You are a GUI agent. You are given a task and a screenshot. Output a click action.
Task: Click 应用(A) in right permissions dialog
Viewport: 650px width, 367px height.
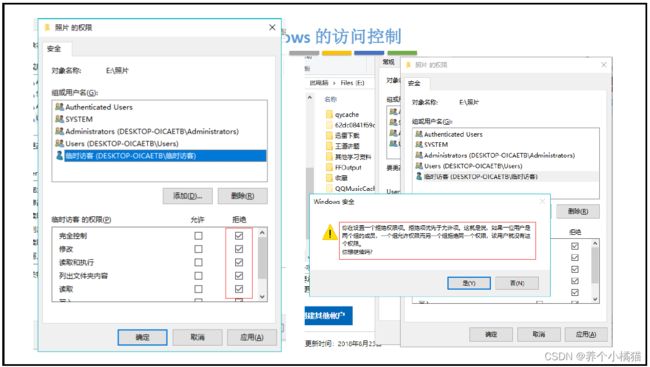(586, 334)
